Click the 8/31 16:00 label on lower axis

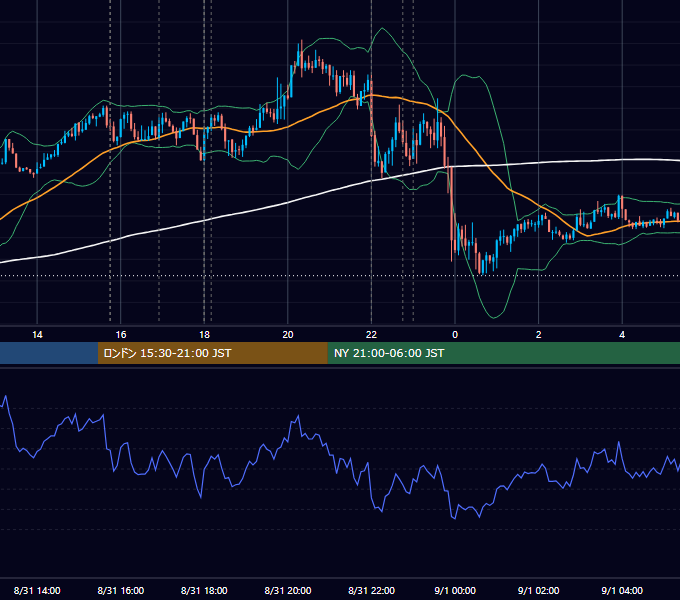[x=121, y=590]
